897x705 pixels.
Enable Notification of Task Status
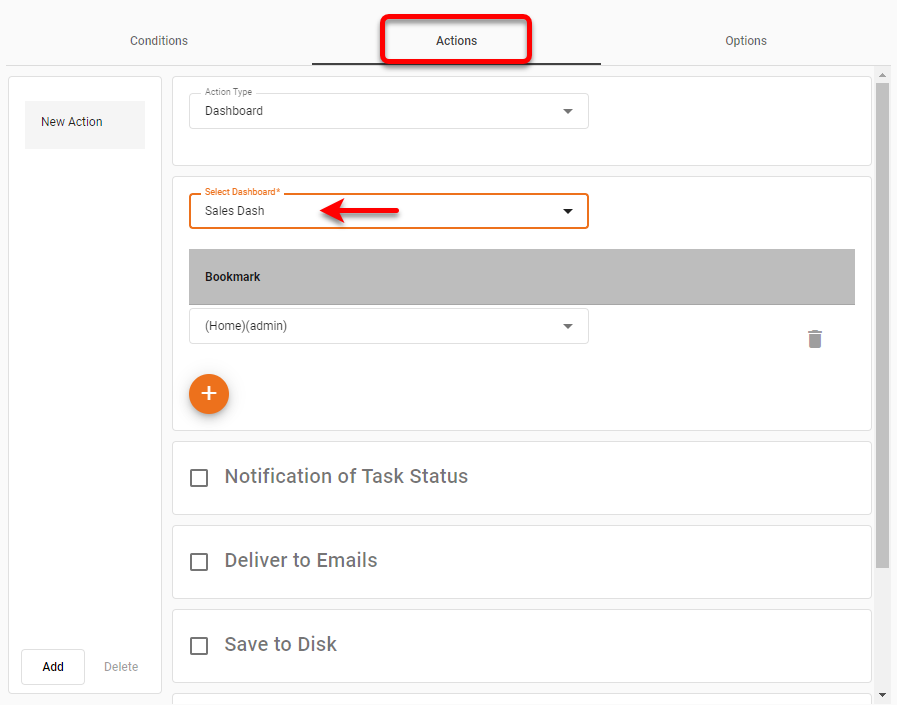pos(199,478)
